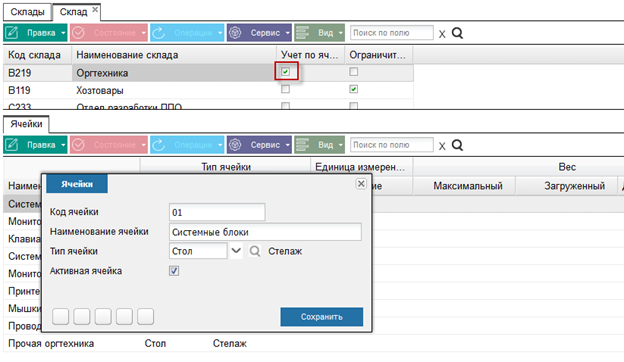Click the Сервис gear button in top toolbar
This screenshot has width=624, height=362.
pos(235,33)
